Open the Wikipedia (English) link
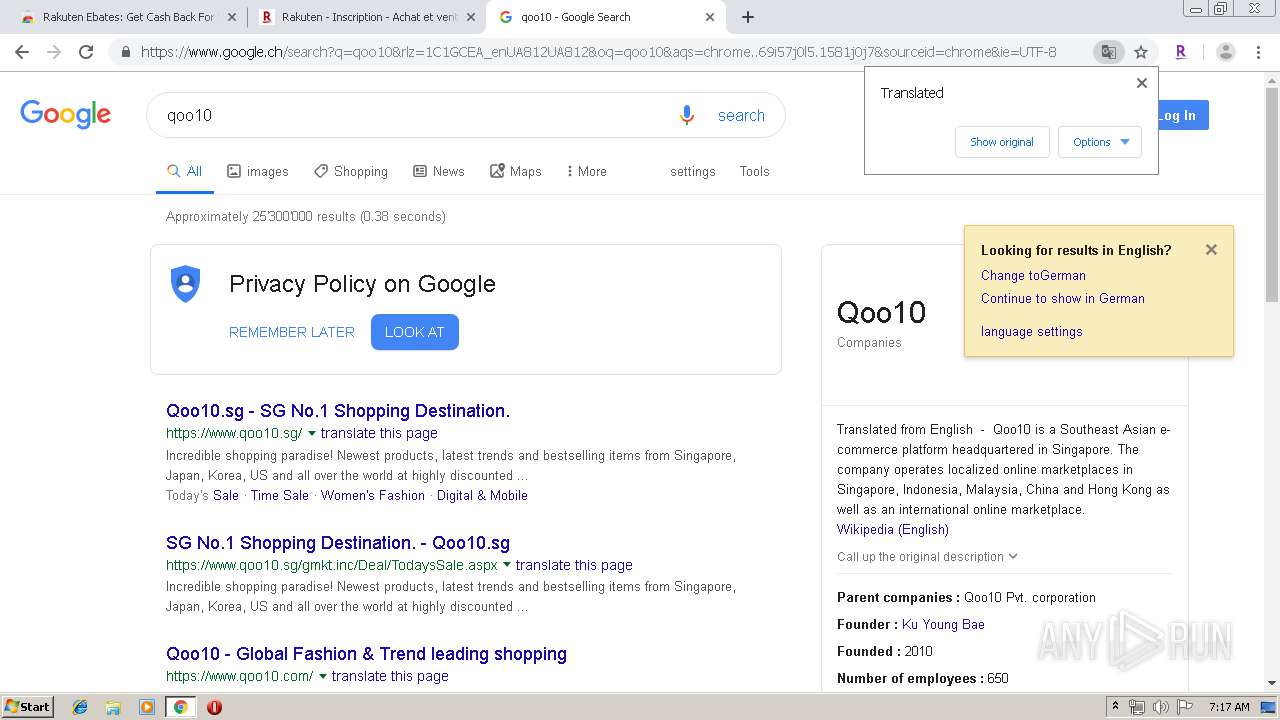 pos(893,530)
